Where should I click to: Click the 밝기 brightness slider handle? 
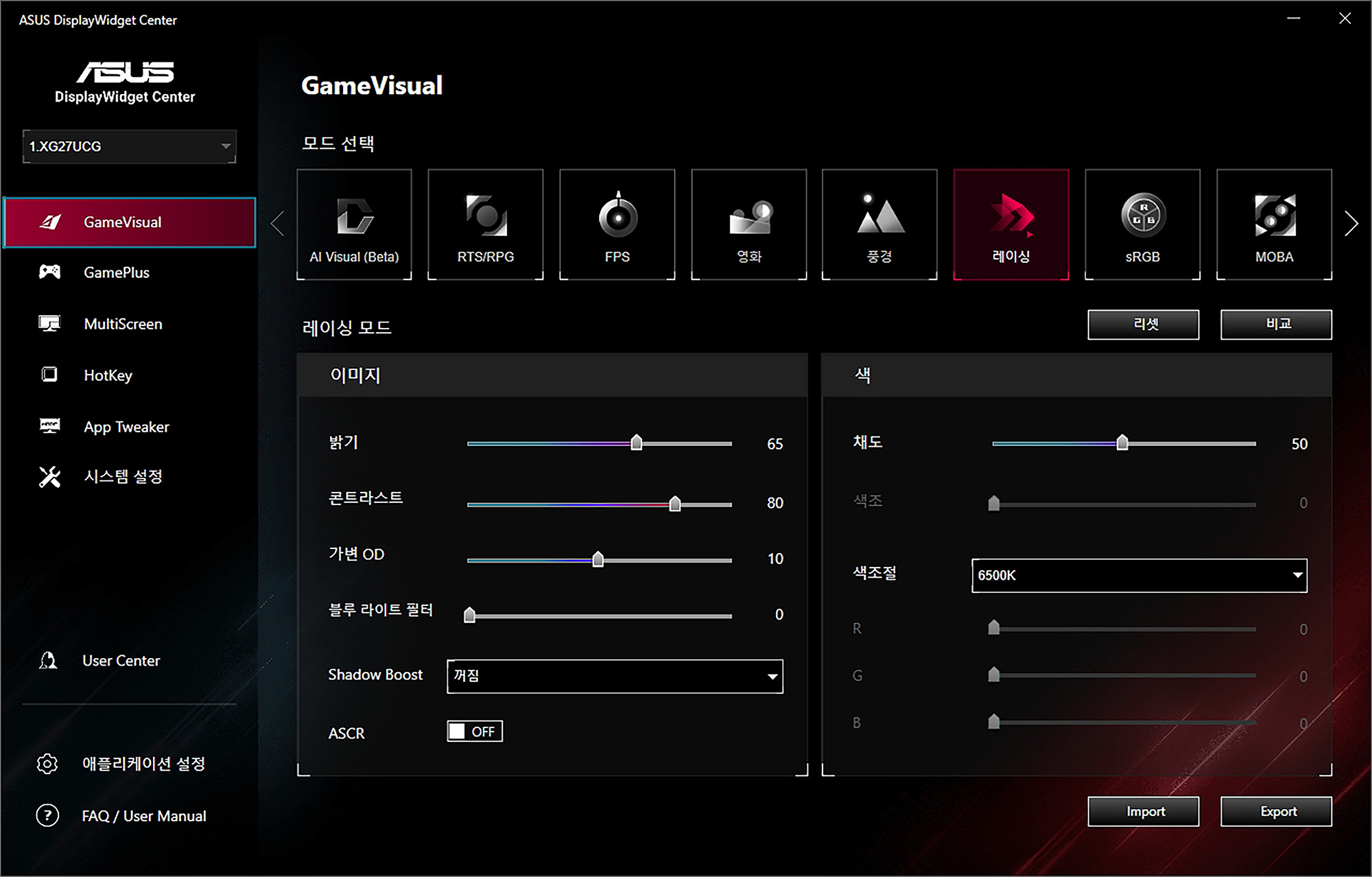pyautogui.click(x=637, y=443)
